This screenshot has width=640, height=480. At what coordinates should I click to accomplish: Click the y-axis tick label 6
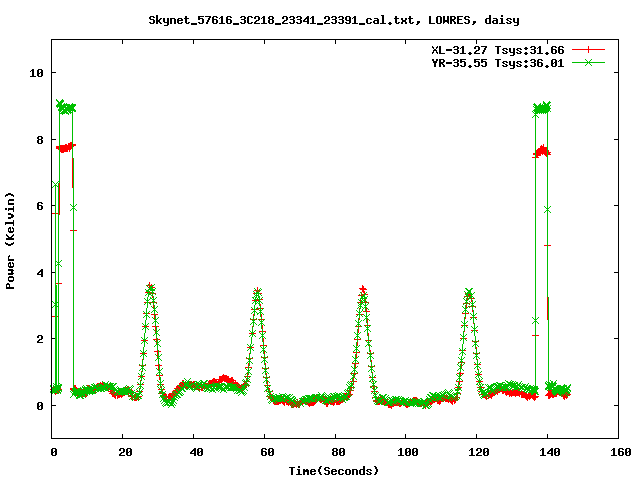40,206
